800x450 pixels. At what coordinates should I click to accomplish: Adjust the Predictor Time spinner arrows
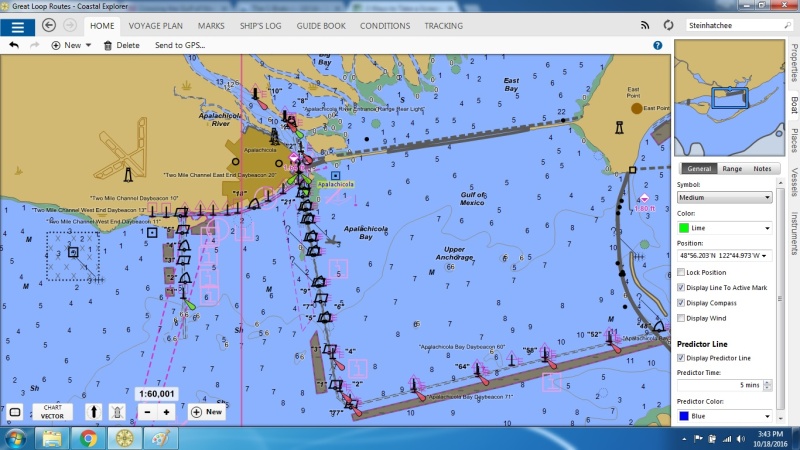point(767,385)
